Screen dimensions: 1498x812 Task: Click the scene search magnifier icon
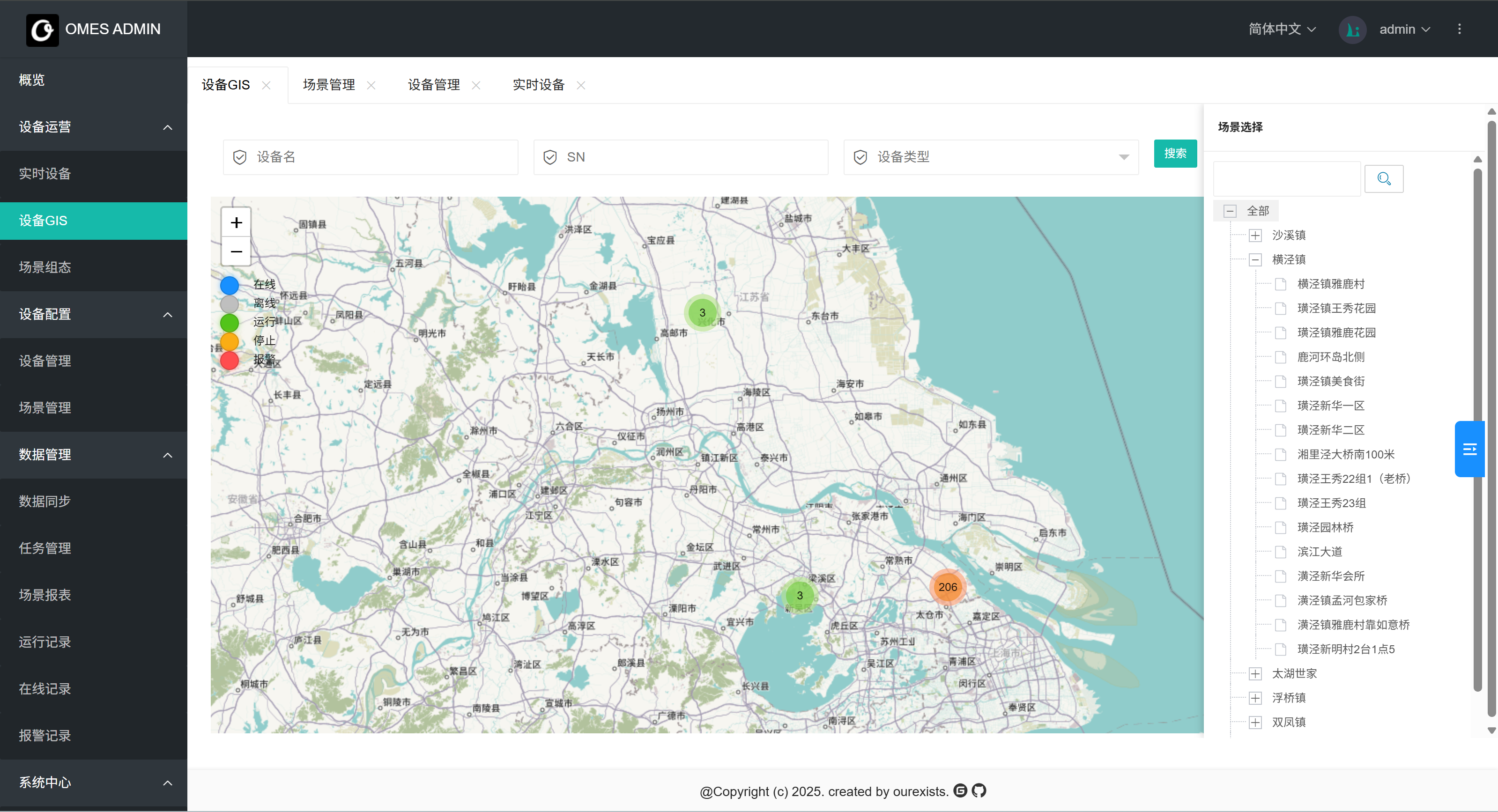point(1383,178)
